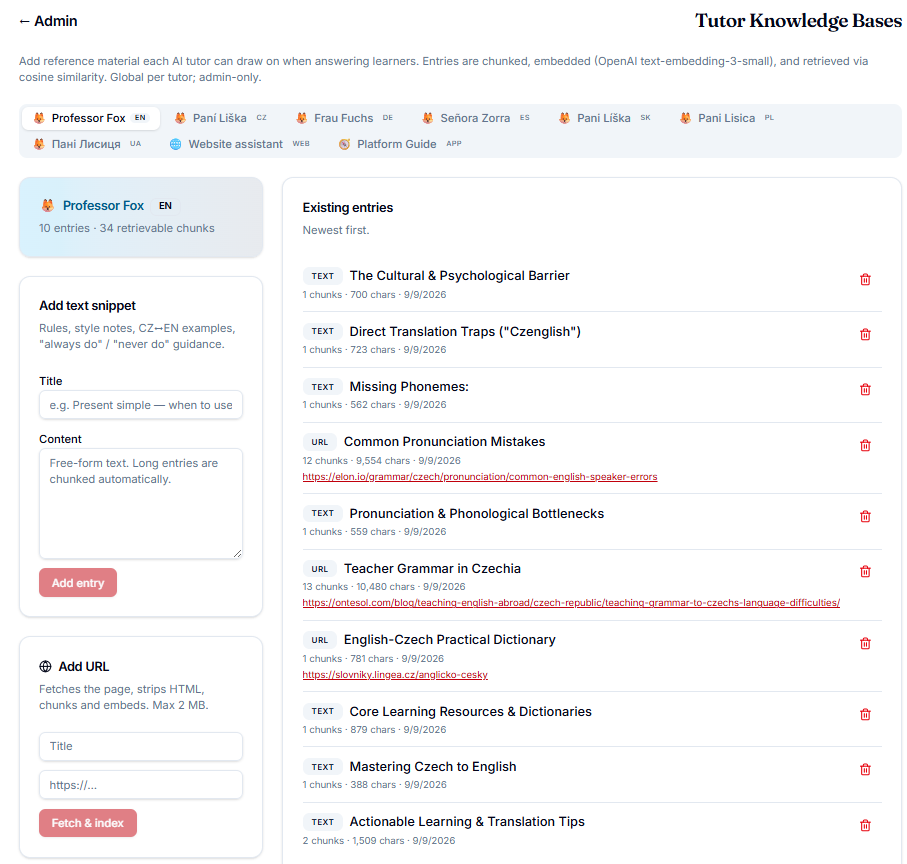Delete 'The Cultural & Psychological Barrier' entry
Image resolution: width=907 pixels, height=864 pixels.
tap(865, 279)
